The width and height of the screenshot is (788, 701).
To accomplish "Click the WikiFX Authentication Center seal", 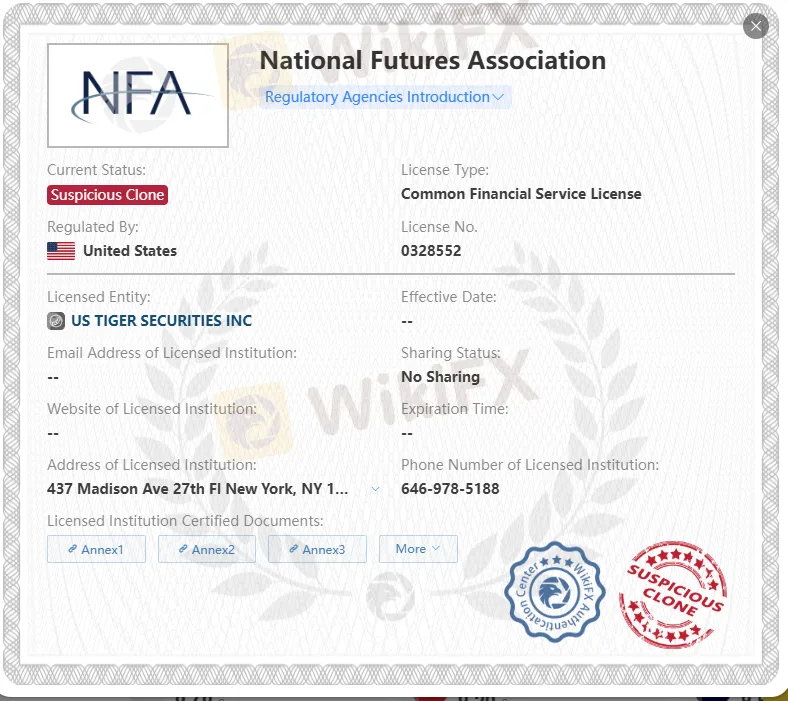I will [554, 591].
